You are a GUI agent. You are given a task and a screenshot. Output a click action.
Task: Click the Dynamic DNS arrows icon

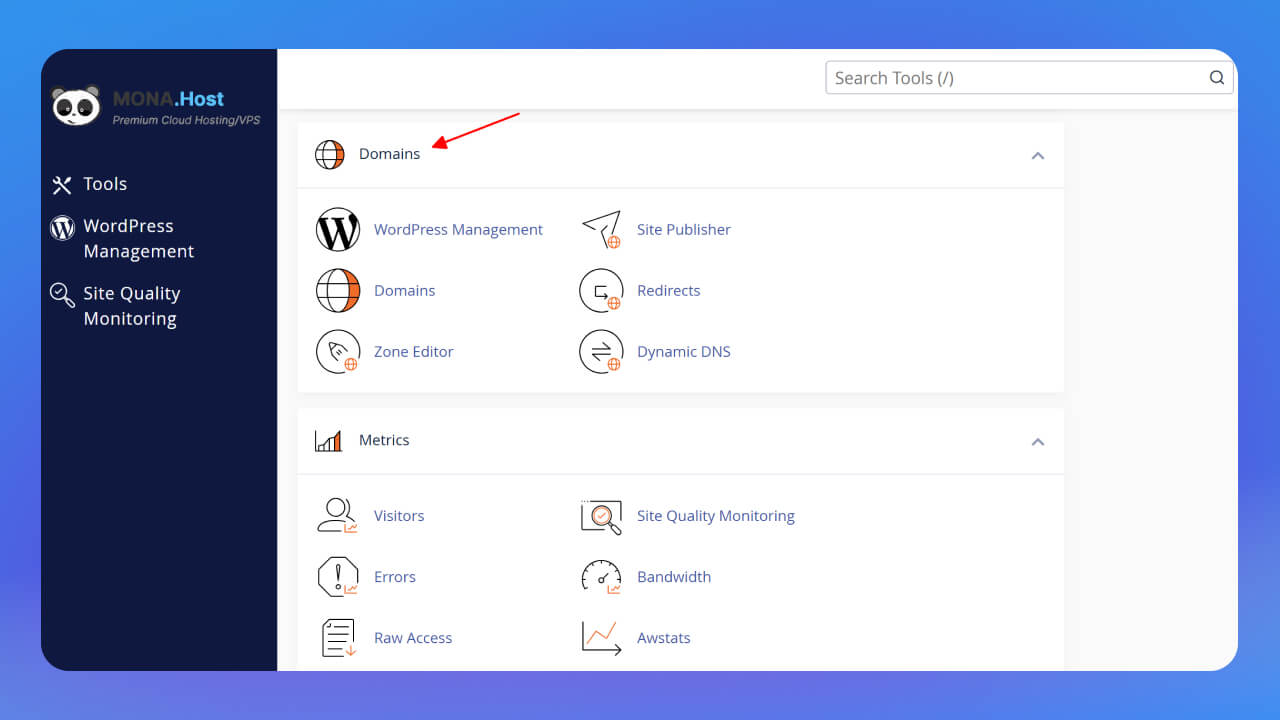pos(601,352)
